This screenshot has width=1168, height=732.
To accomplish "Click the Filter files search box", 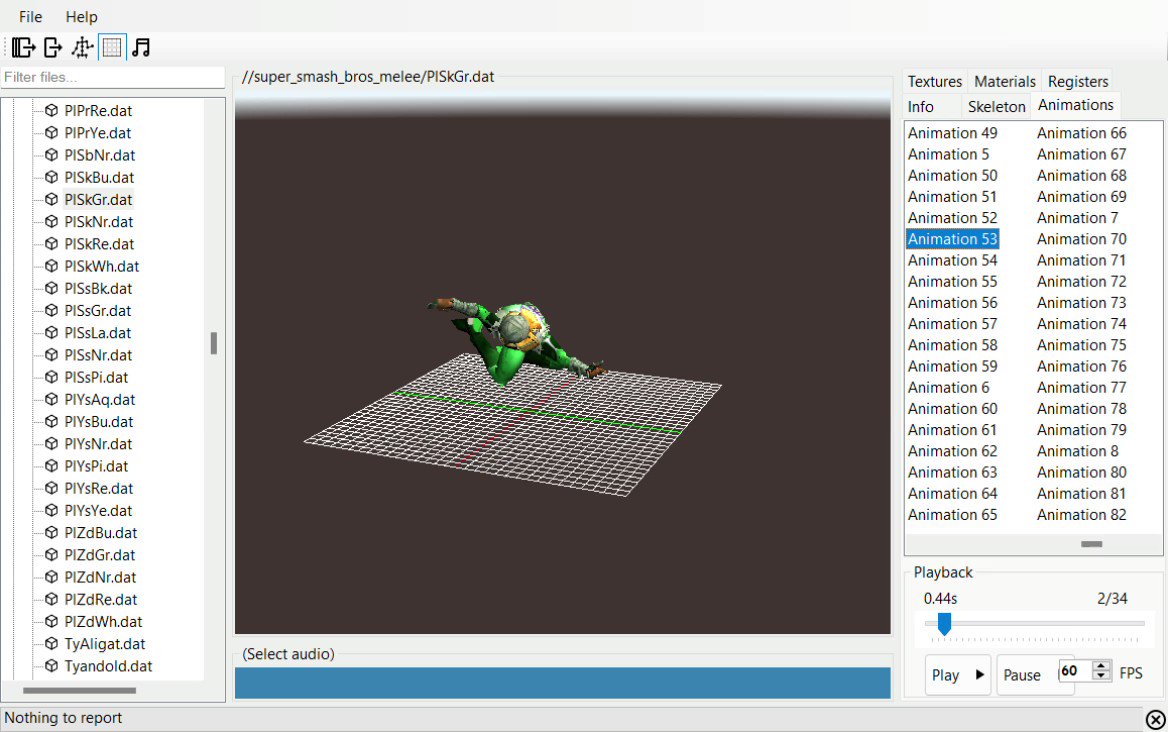I will [x=112, y=77].
